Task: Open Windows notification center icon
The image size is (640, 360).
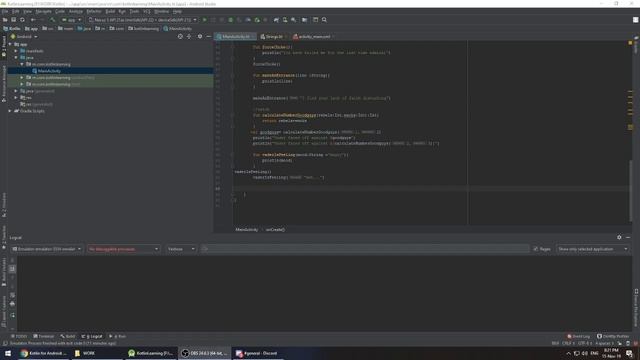Action: click(x=629, y=353)
